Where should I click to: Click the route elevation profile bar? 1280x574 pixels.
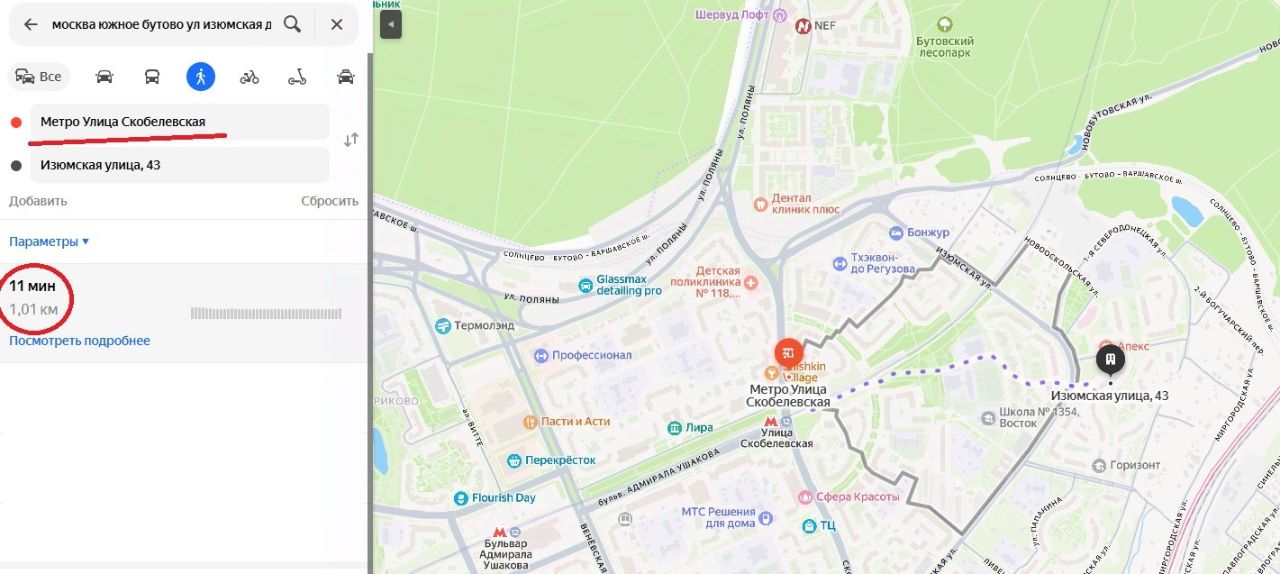click(x=266, y=313)
